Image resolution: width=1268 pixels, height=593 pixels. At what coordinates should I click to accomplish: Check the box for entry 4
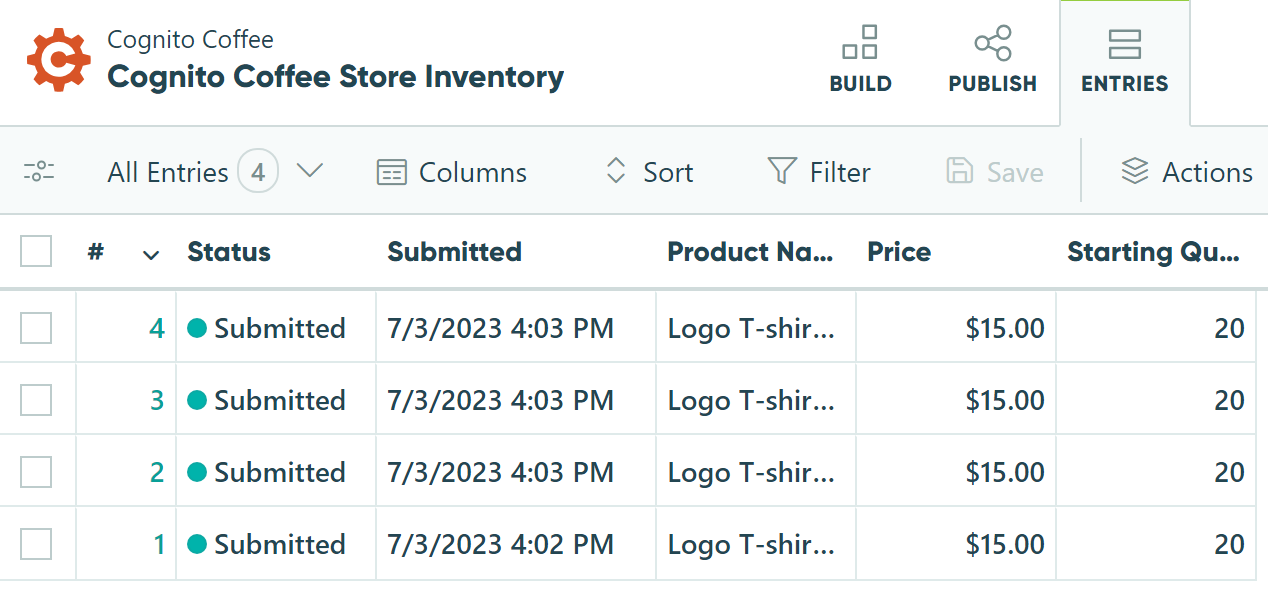(36, 328)
